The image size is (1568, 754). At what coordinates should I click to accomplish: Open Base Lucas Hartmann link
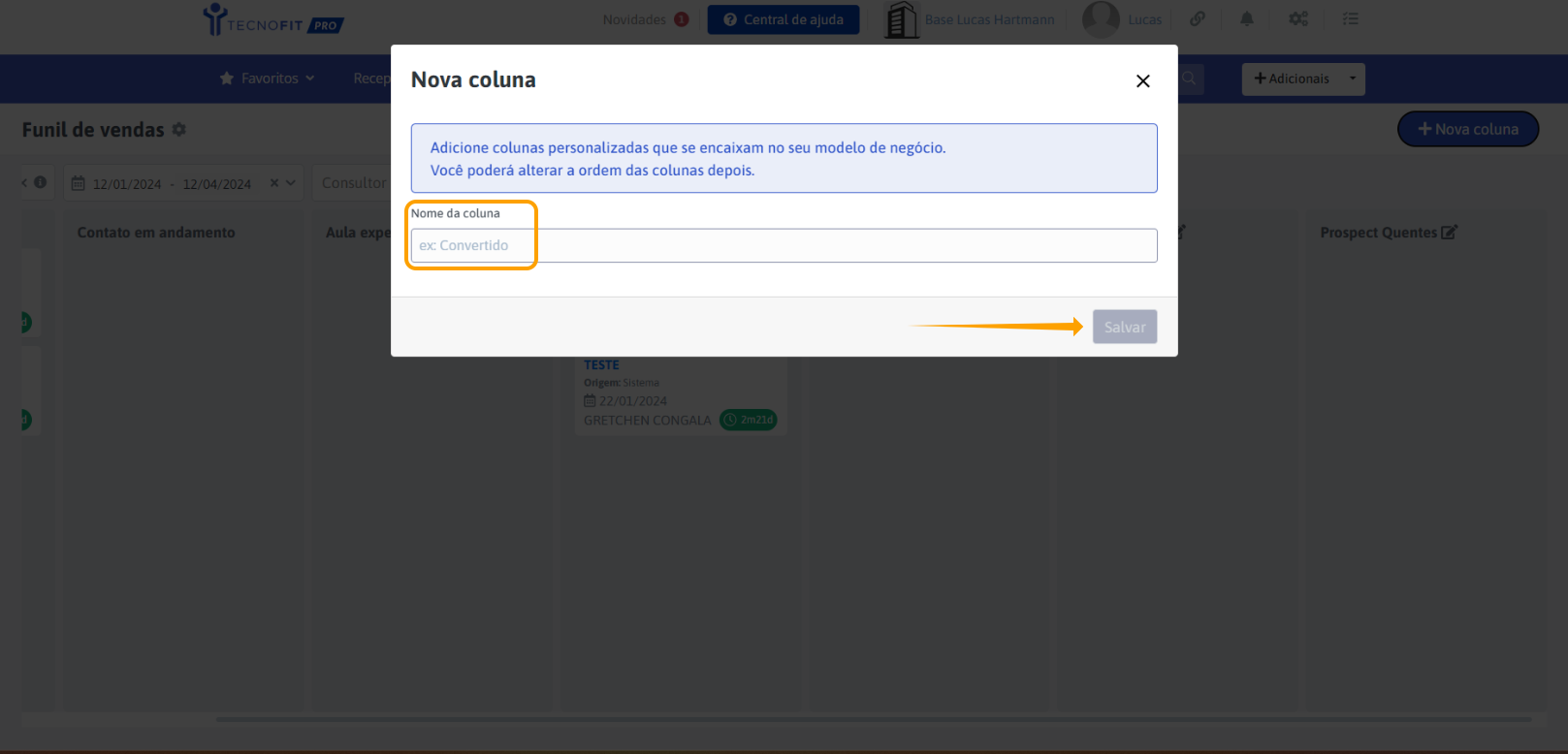[989, 19]
